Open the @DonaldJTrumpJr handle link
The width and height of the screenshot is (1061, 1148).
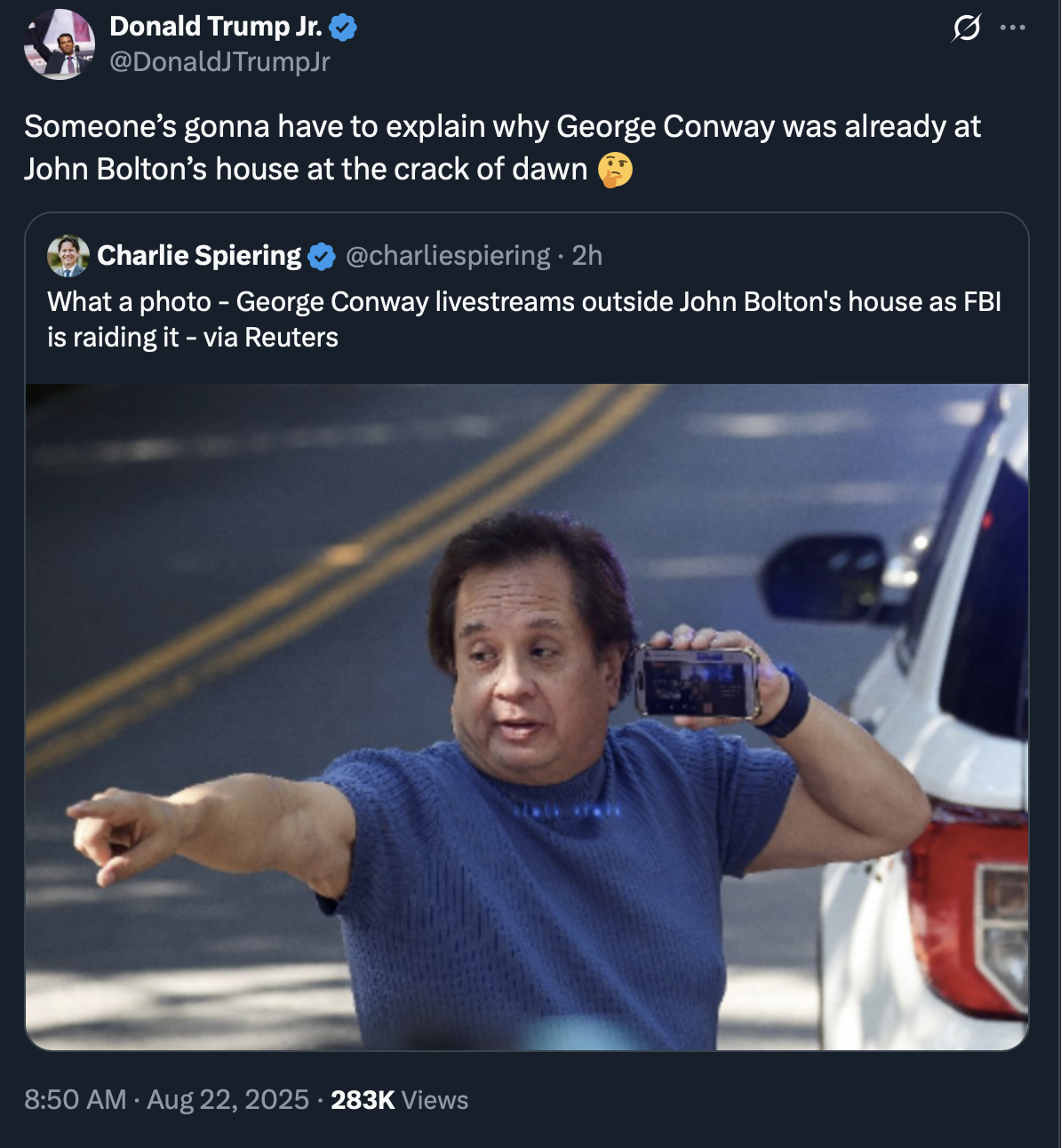click(x=219, y=61)
